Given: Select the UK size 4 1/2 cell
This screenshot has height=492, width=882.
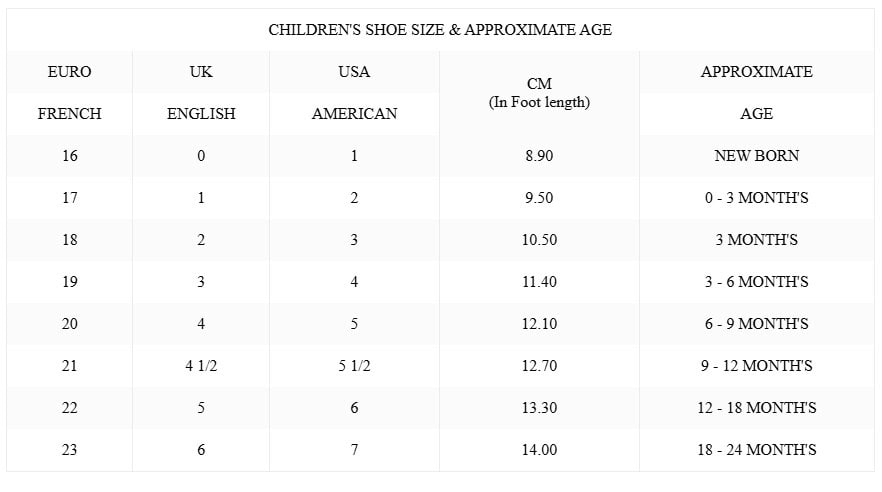Looking at the screenshot, I should 201,366.
